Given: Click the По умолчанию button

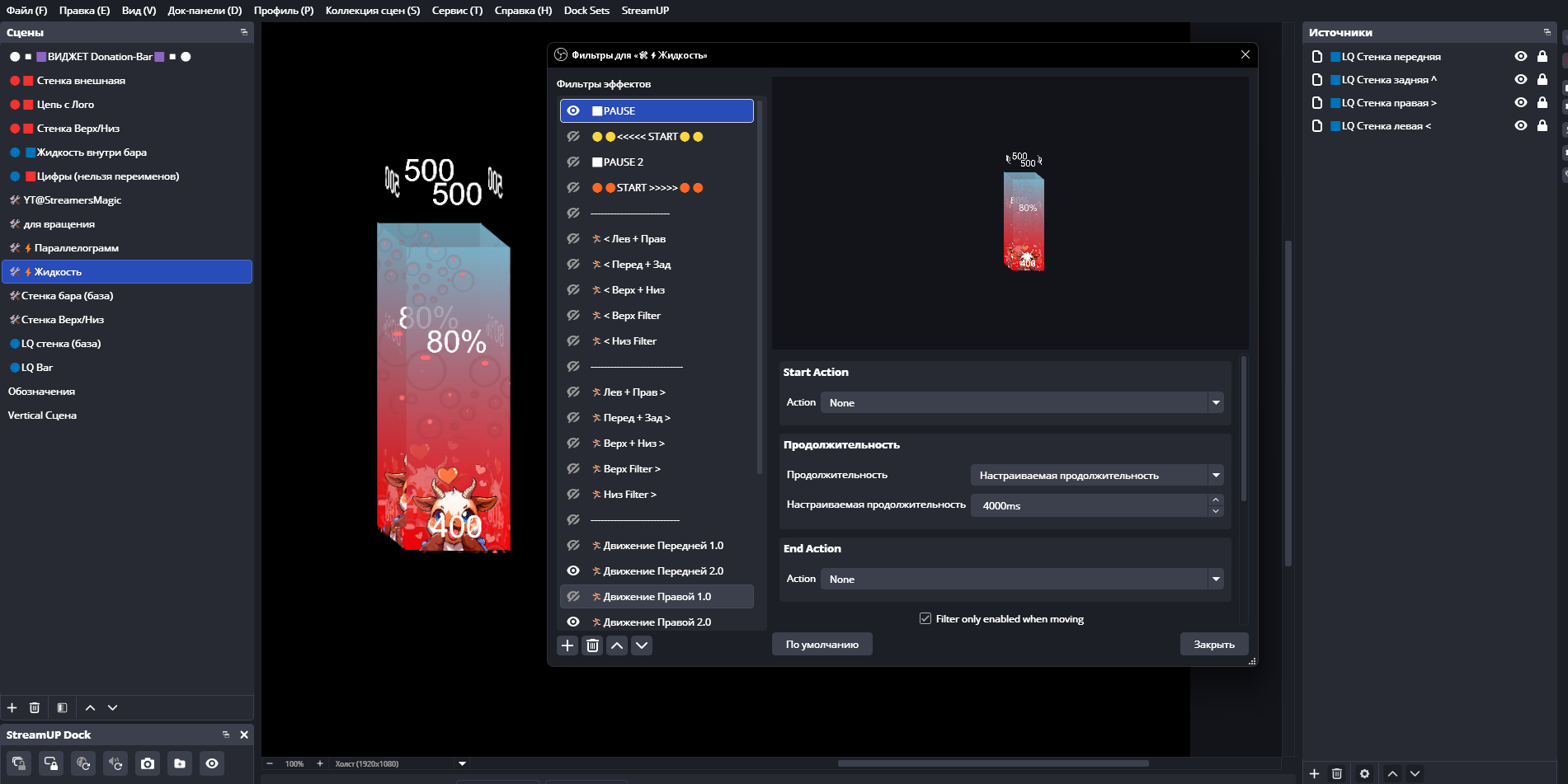Looking at the screenshot, I should [822, 645].
